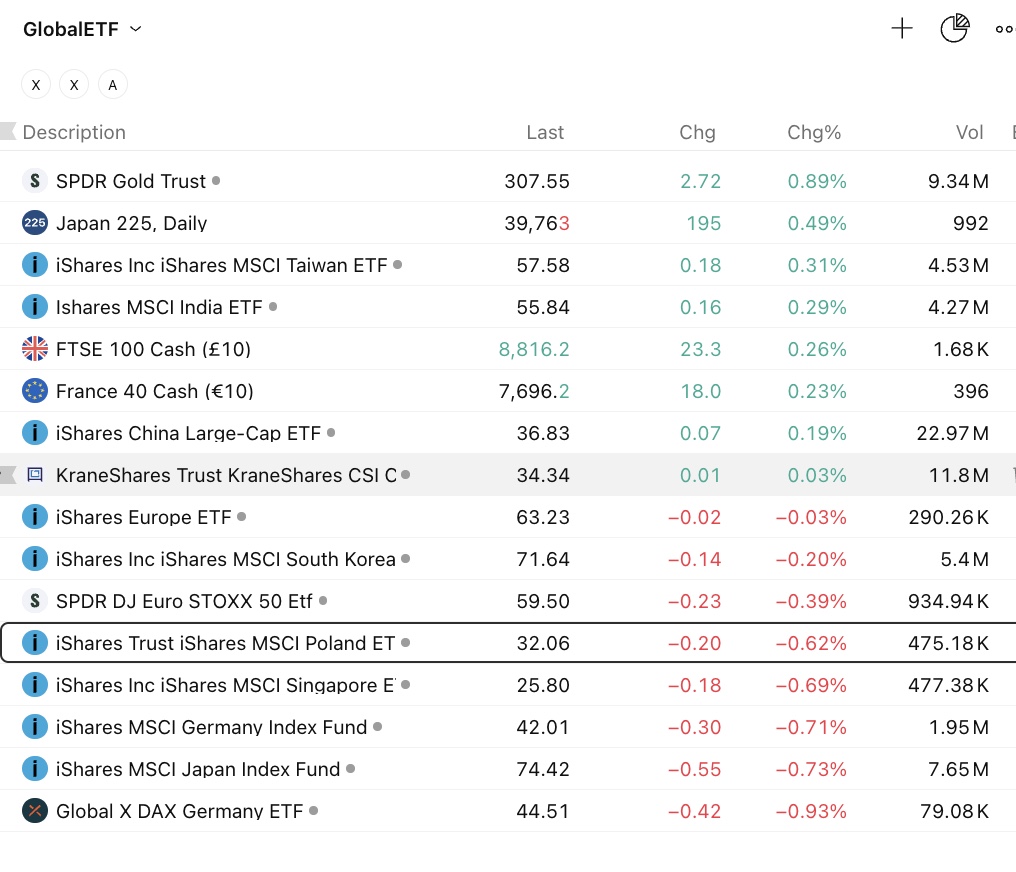Screen dimensions: 1016x872
Task: Select France 40 Cash (€10) name
Action: (x=155, y=391)
